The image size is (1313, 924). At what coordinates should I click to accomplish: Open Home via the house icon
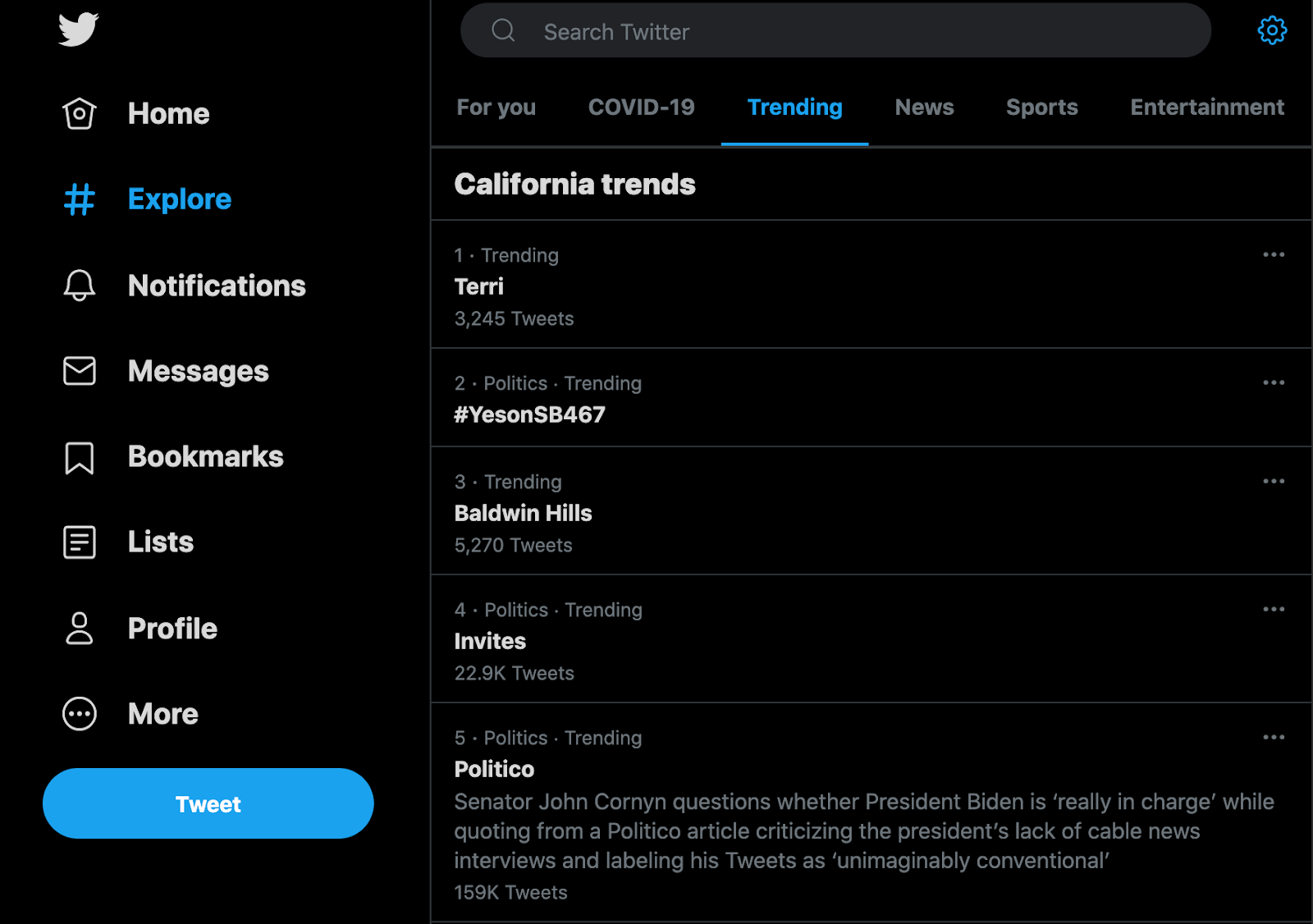80,114
